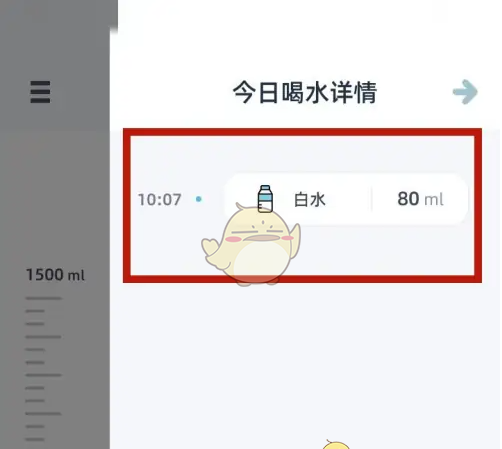502x449 pixels.
Task: Select the 10:07 time entry
Action: [x=160, y=199]
